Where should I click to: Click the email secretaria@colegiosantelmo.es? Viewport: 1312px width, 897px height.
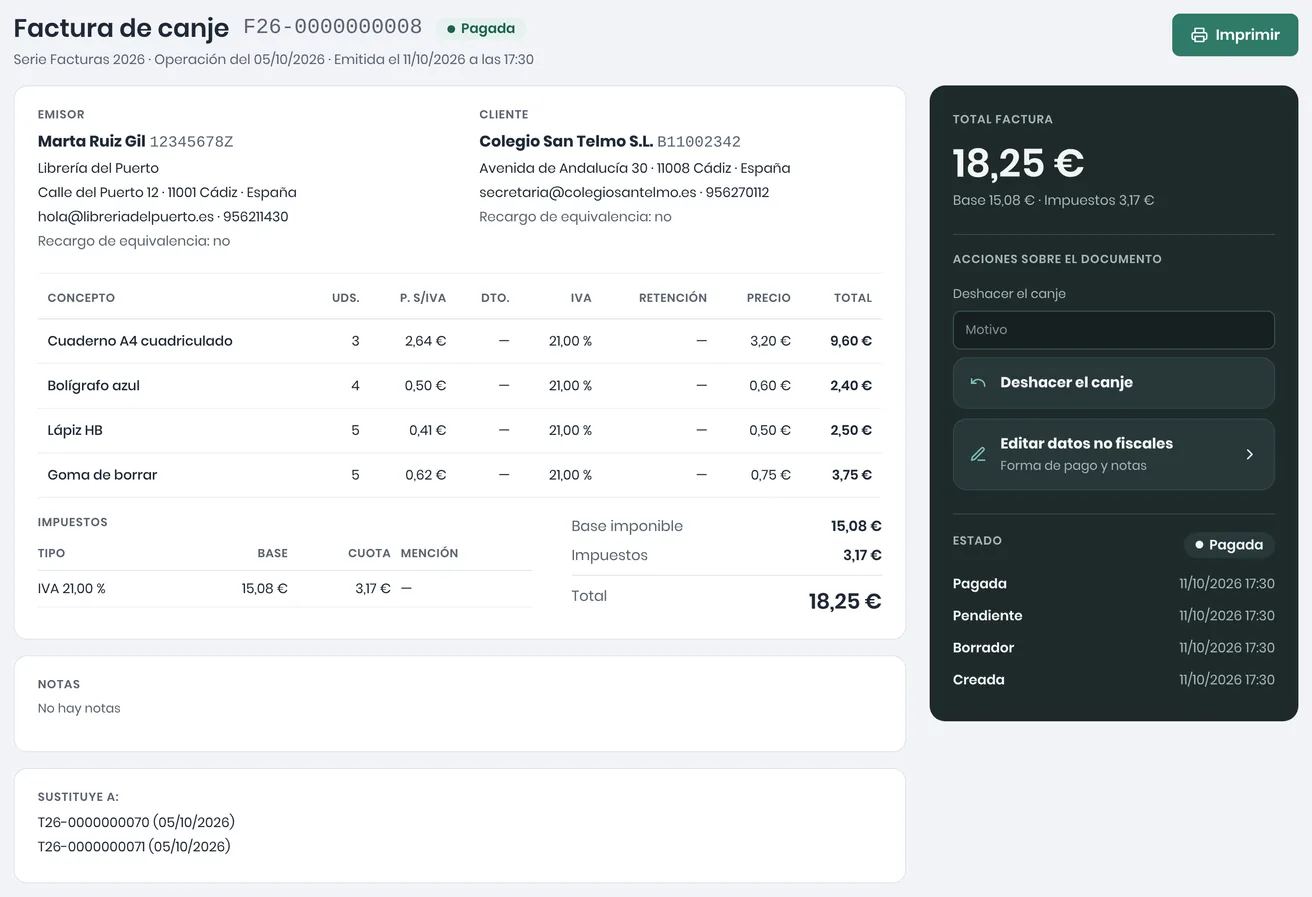588,193
